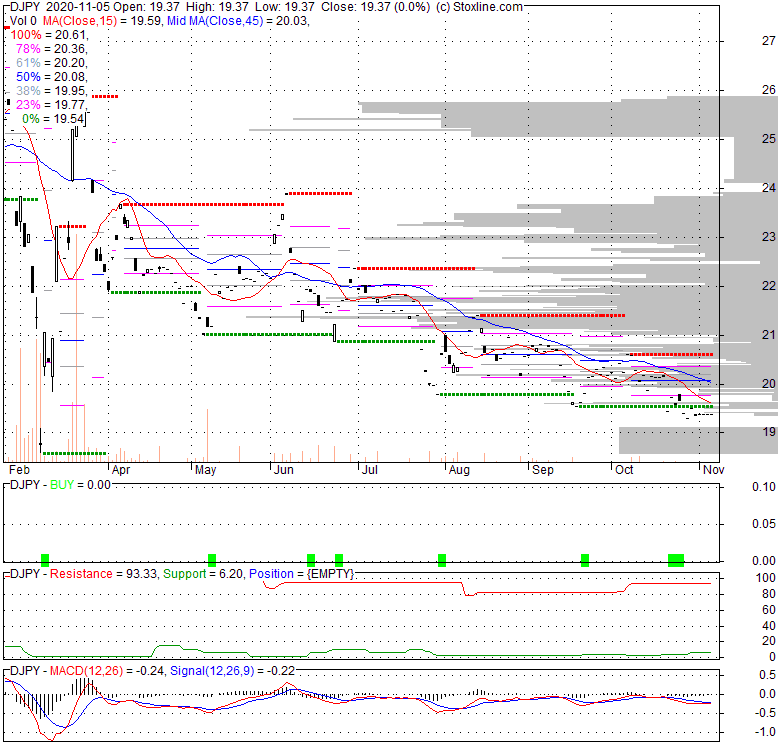Screen dimensions: 780x745
Task: Click the 50% = 20.08 Fibonacci level
Action: coord(52,77)
